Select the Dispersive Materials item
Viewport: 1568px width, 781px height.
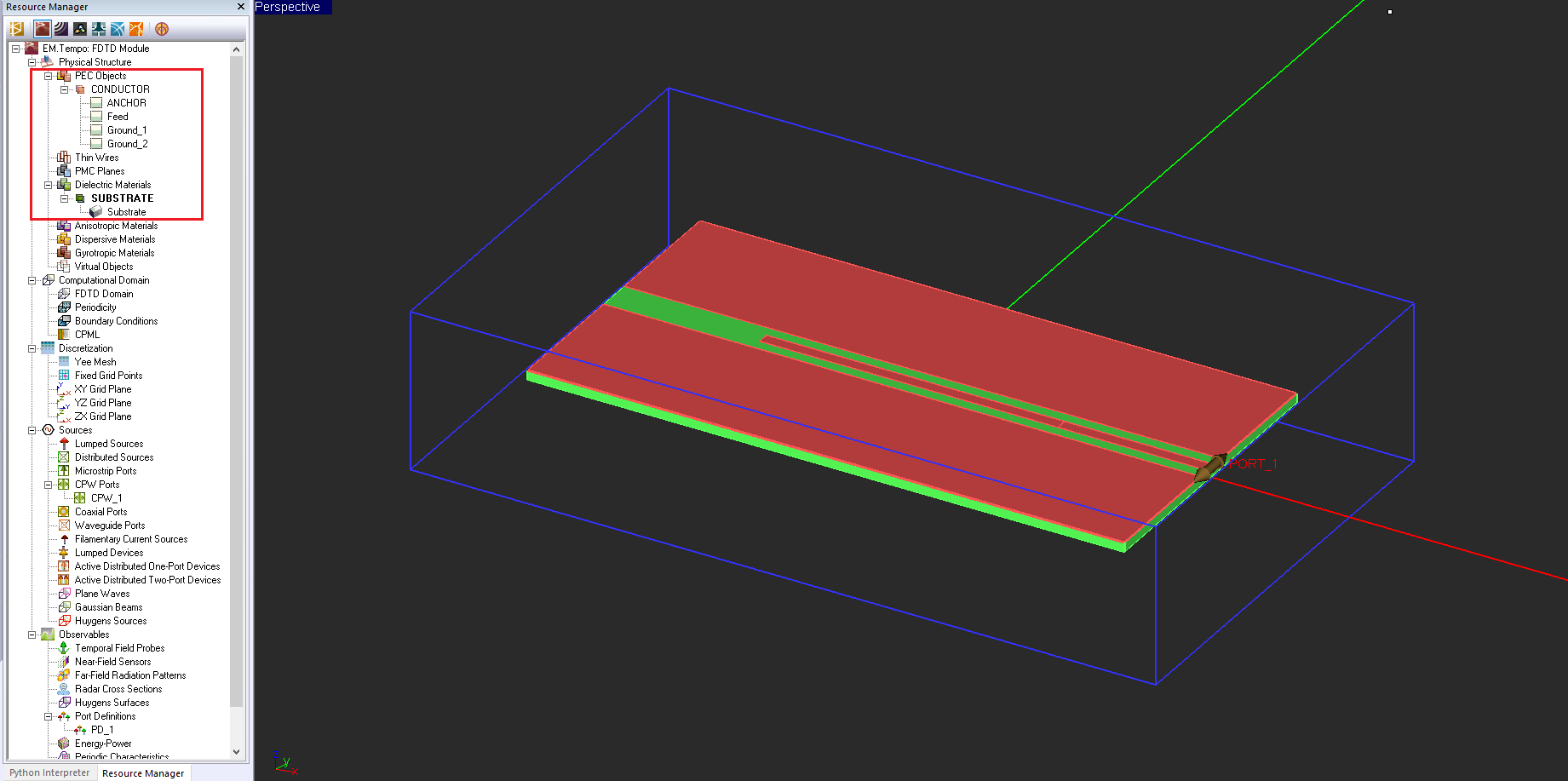point(115,239)
